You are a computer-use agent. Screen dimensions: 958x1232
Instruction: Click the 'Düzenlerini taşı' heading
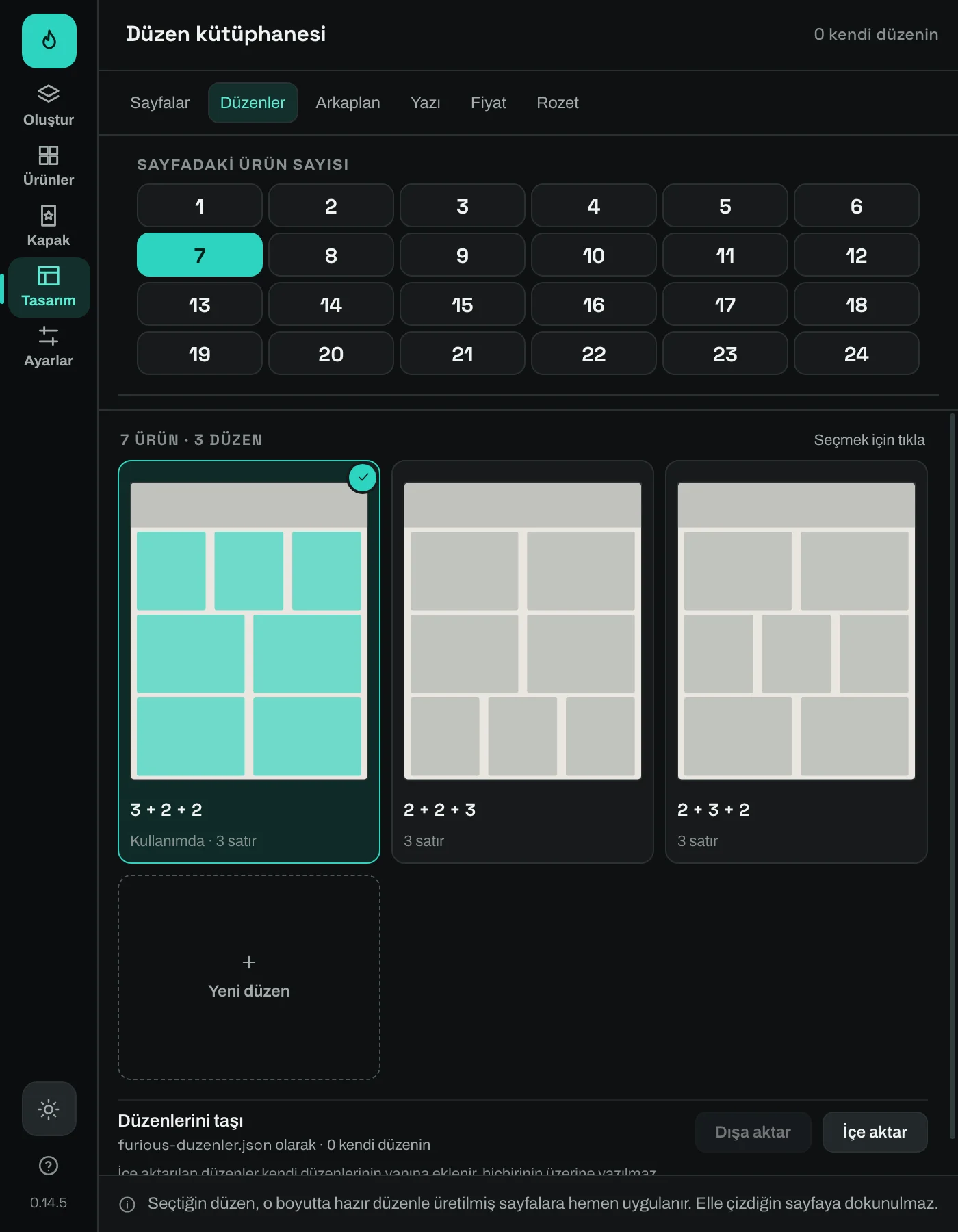point(181,1120)
